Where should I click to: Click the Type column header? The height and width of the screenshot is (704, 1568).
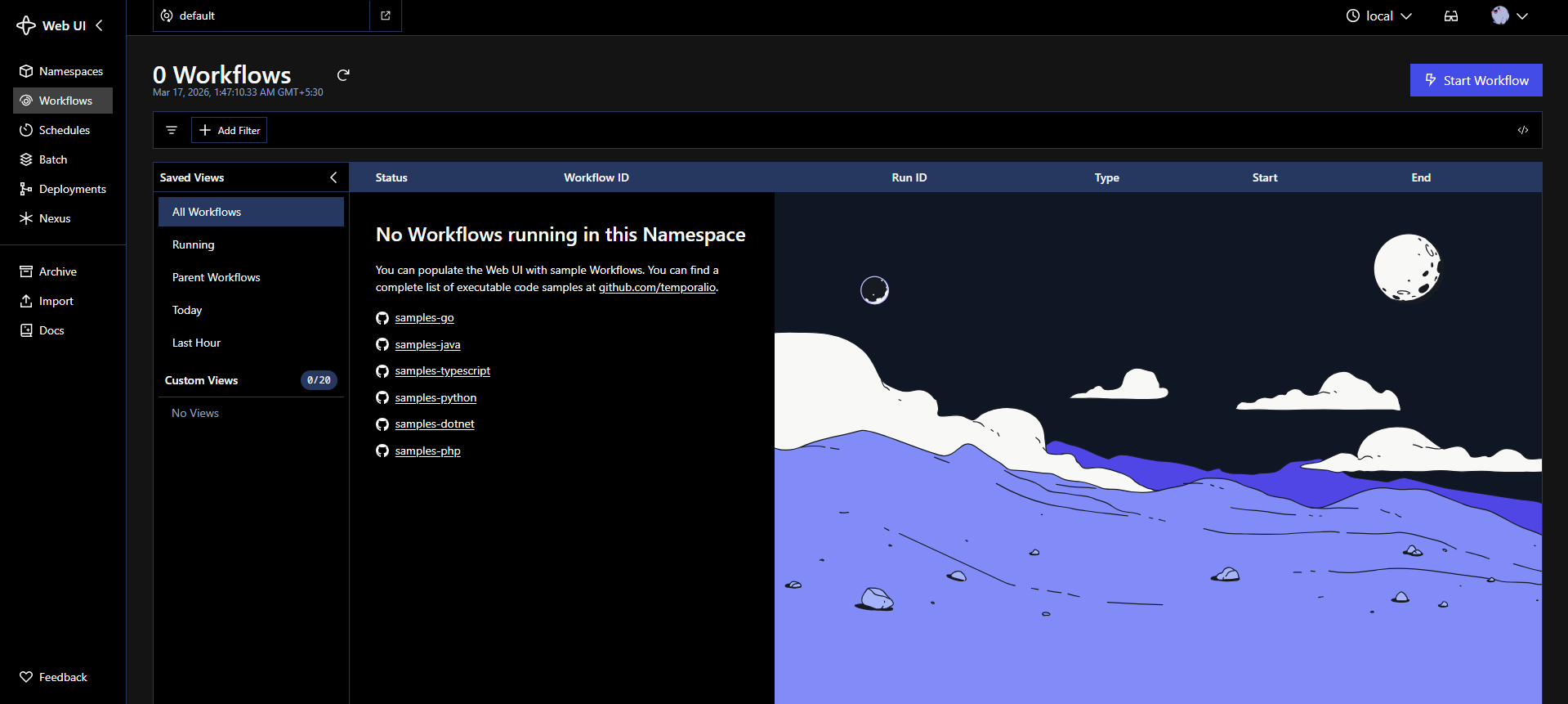[x=1107, y=177]
